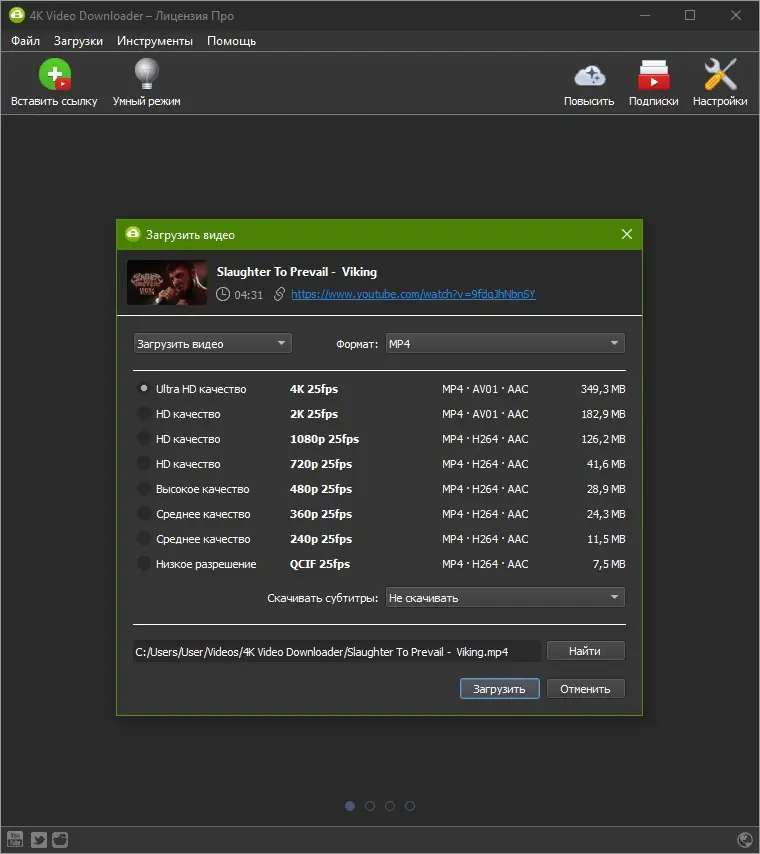
Task: Click the logo icon in Загрузить видео dialog header
Action: coord(132,234)
